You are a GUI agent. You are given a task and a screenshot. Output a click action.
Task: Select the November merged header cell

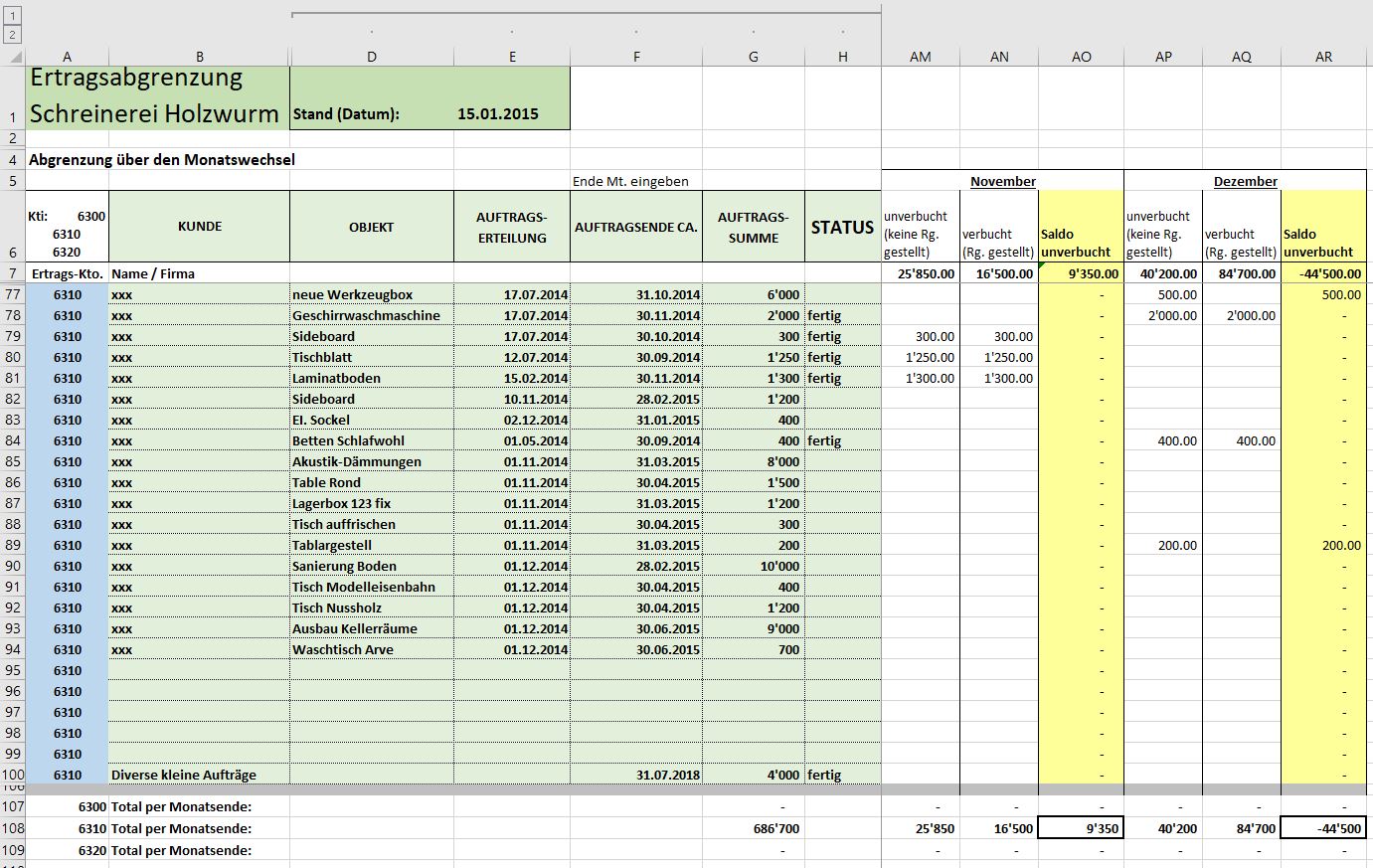coord(1002,181)
